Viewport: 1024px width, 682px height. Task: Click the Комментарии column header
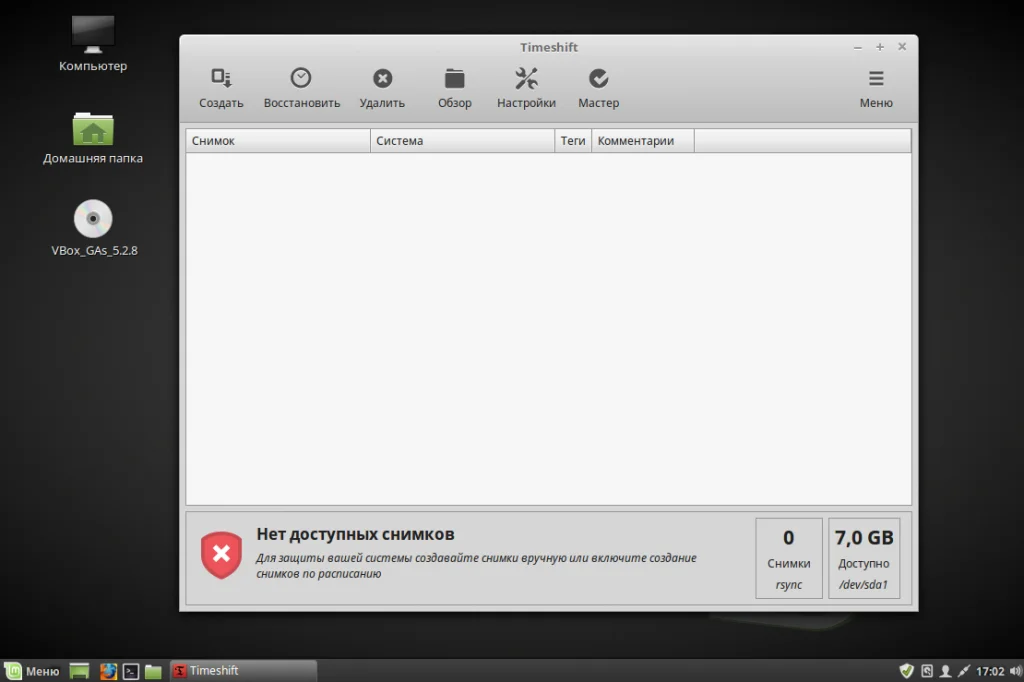click(643, 140)
